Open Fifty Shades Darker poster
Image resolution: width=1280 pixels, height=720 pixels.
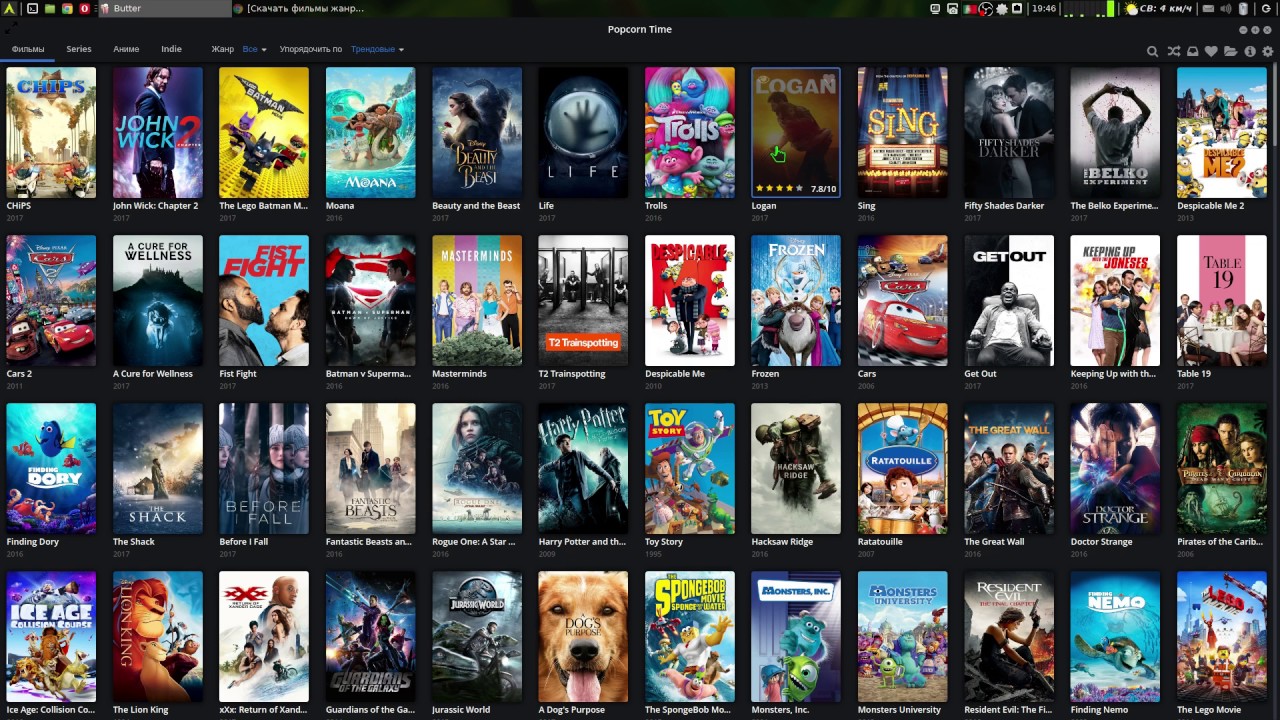point(1009,133)
